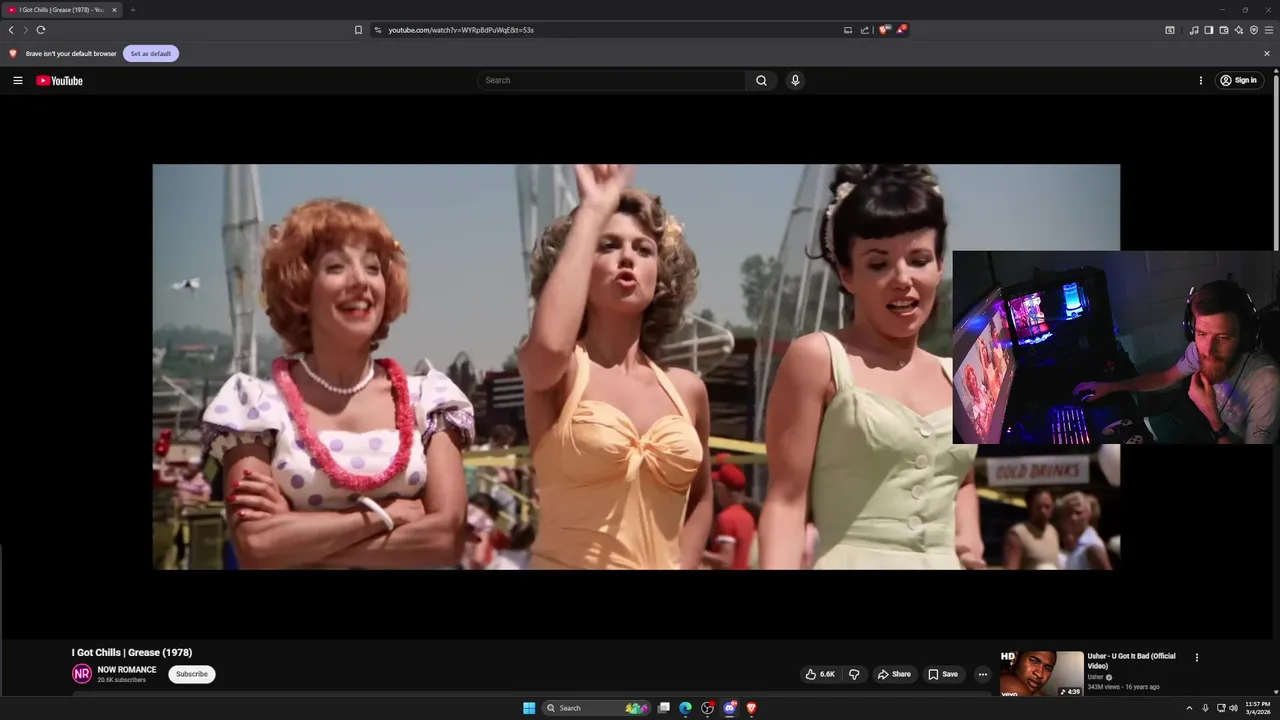Go to YouTube home via logo
1280x720 pixels.
[59, 80]
